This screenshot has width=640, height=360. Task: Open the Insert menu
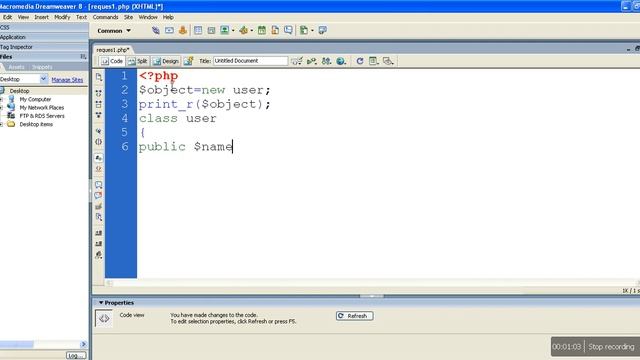tap(41, 17)
